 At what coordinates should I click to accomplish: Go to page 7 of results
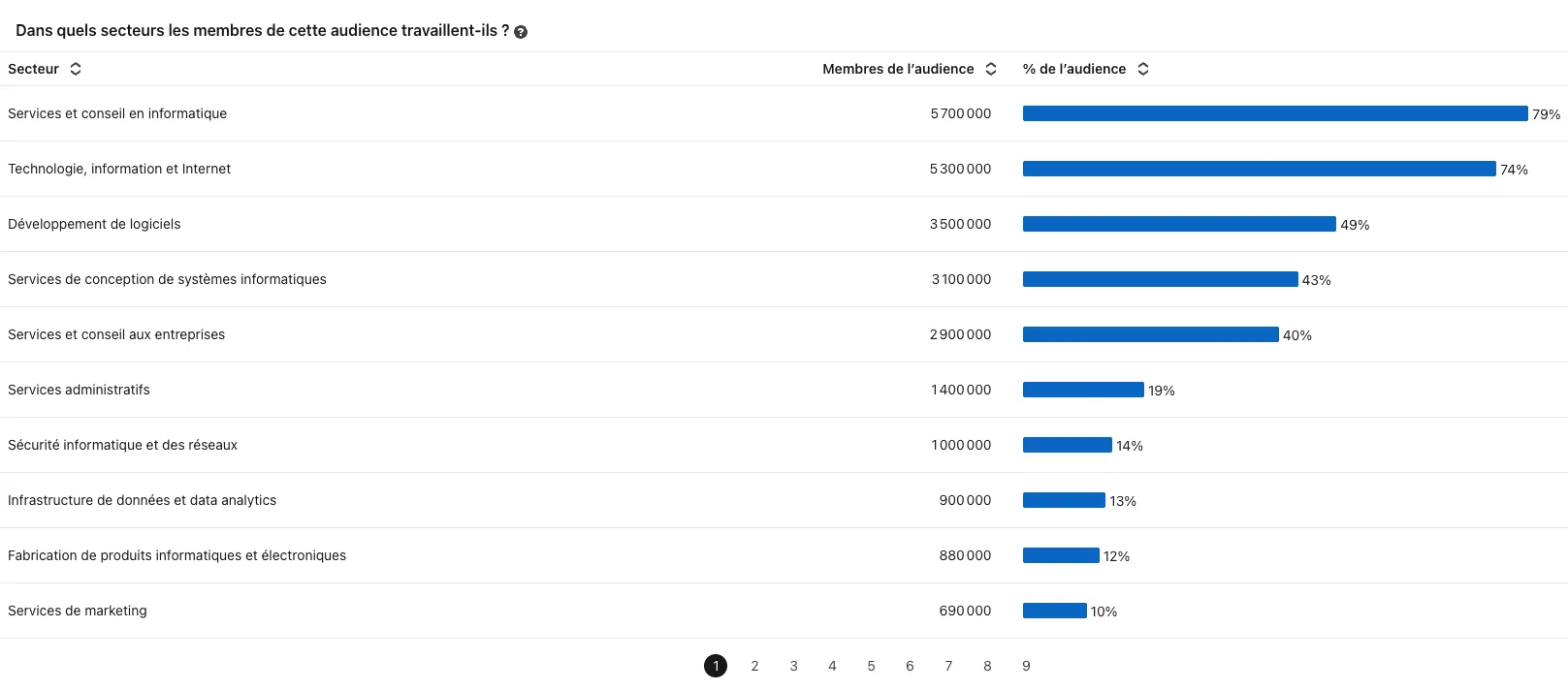click(948, 666)
